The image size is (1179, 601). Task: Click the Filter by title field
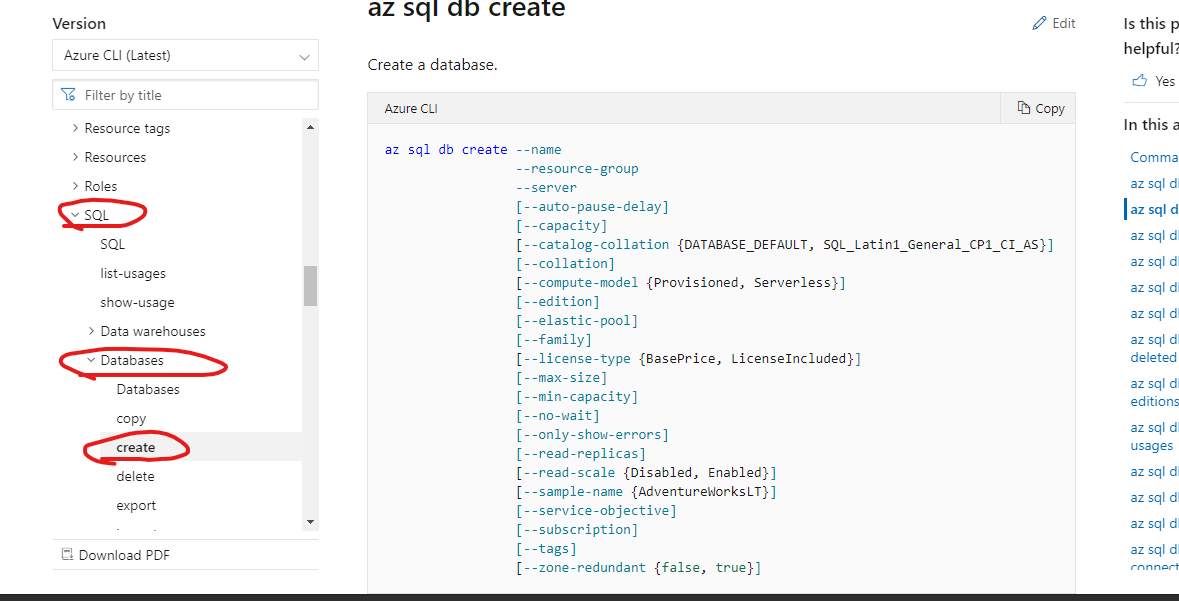(x=186, y=95)
